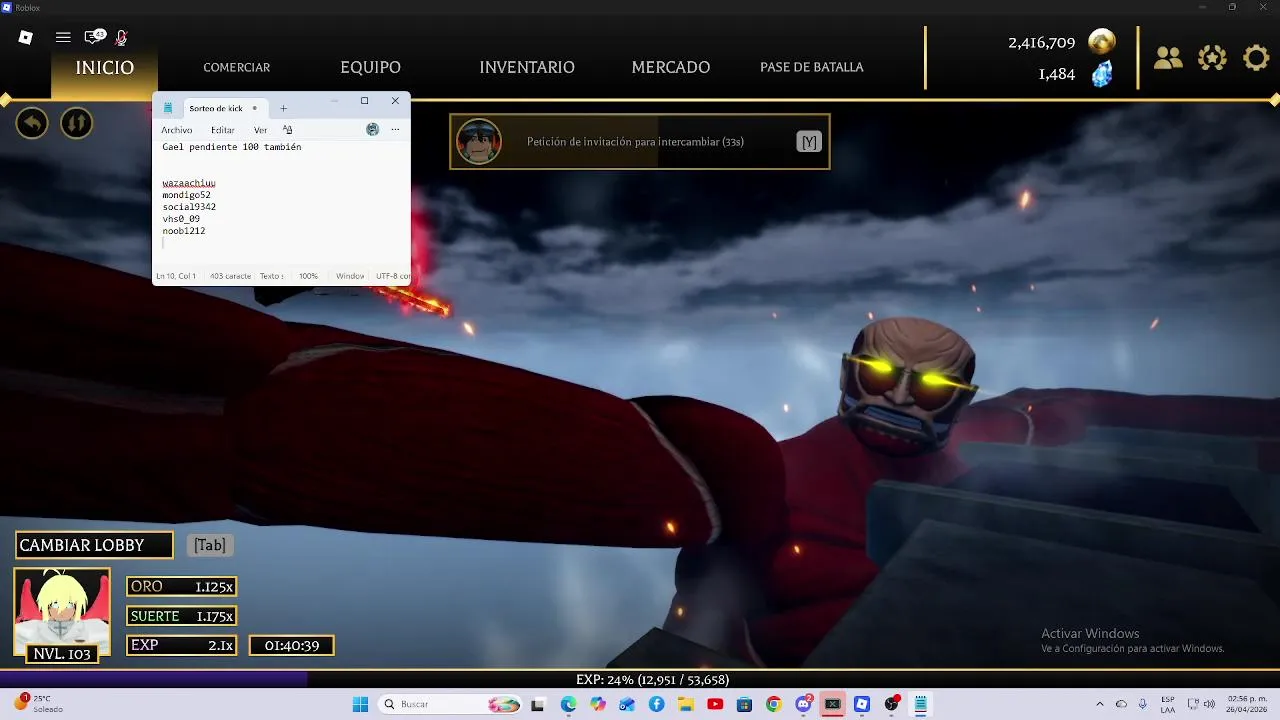Click the social9342 line in Notepad
Screen dimensions: 1280x720
(x=189, y=207)
